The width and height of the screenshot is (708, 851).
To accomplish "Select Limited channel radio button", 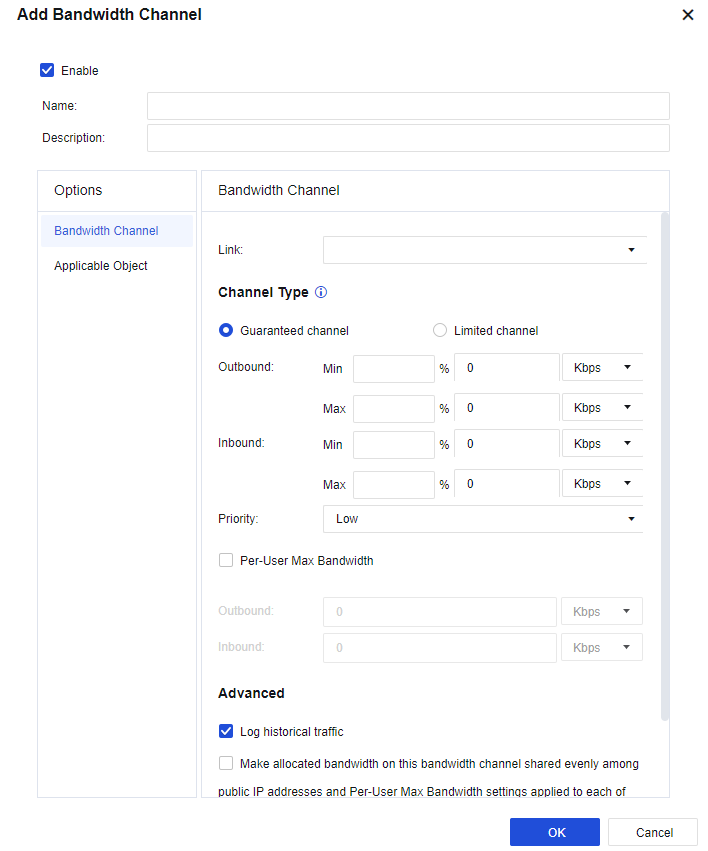I will coord(440,331).
